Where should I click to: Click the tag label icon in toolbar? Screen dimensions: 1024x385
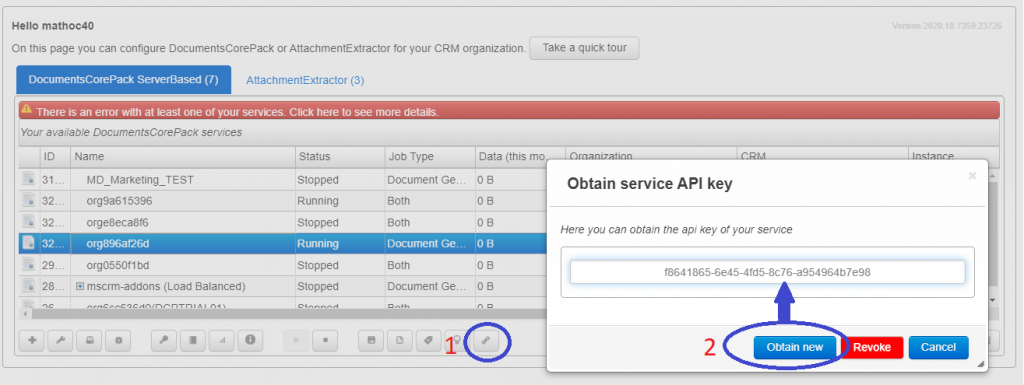pyautogui.click(x=428, y=340)
